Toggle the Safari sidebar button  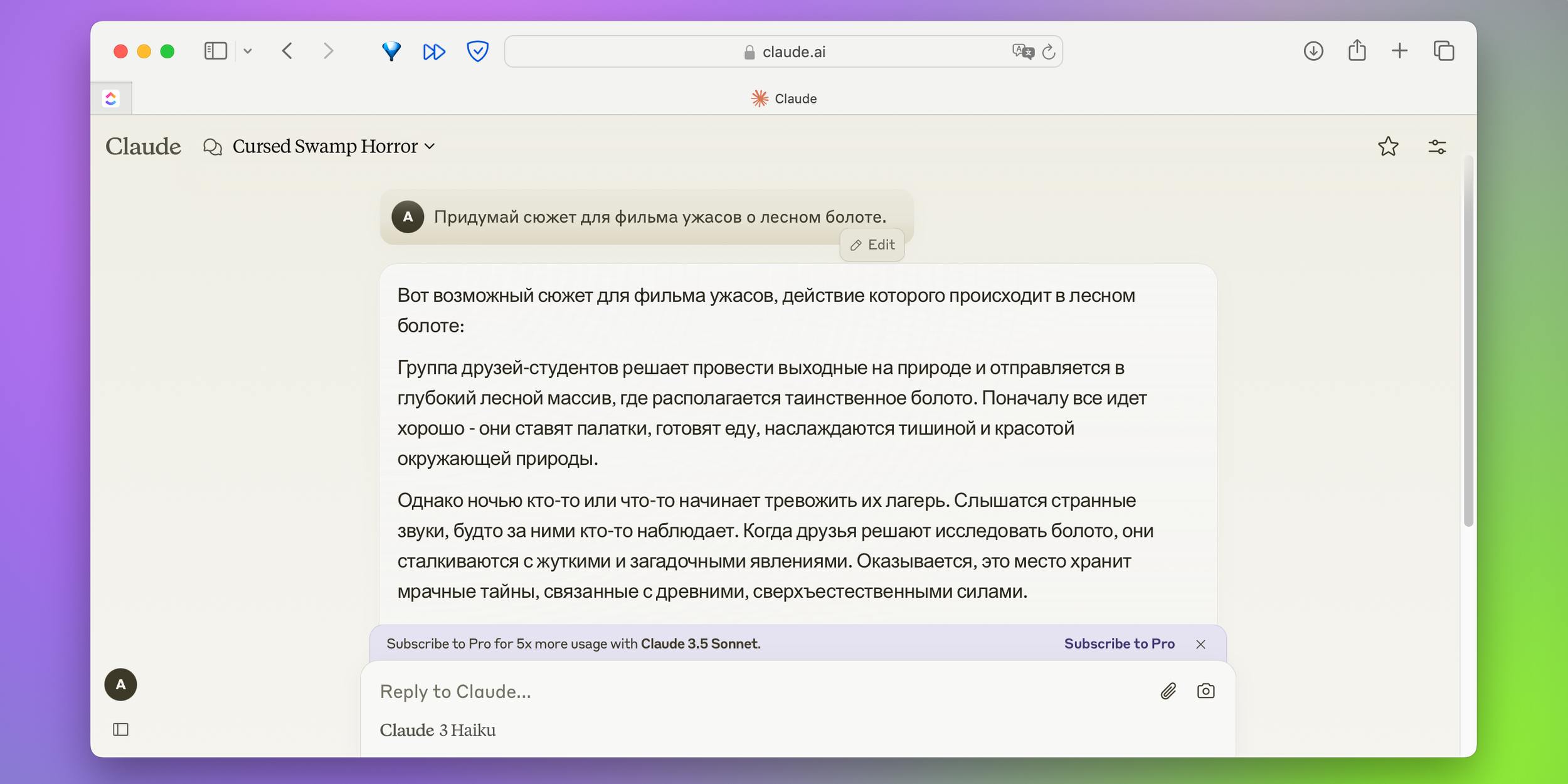(x=215, y=51)
